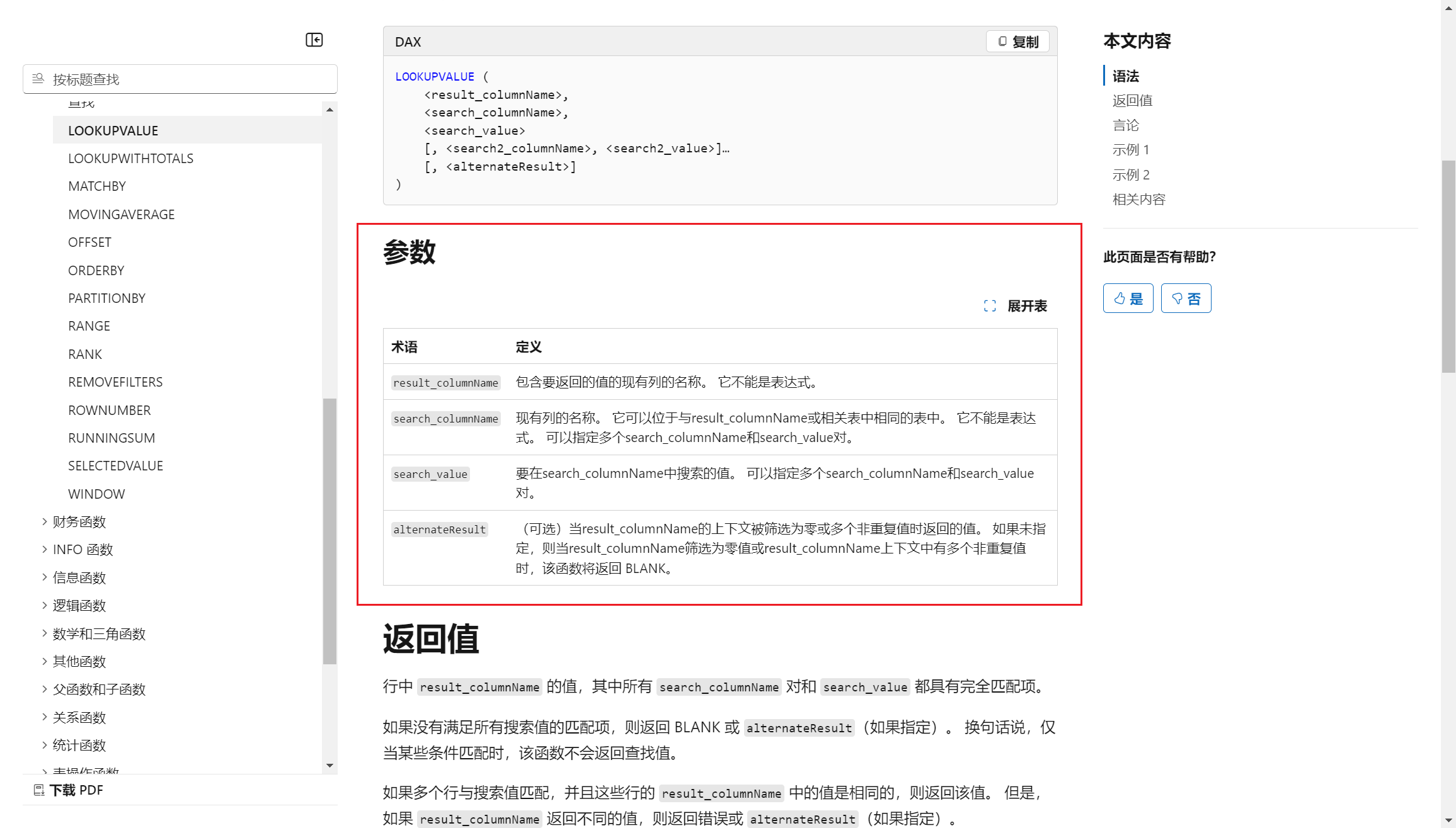Select SELECTEDVALUE in the sidebar

[115, 466]
